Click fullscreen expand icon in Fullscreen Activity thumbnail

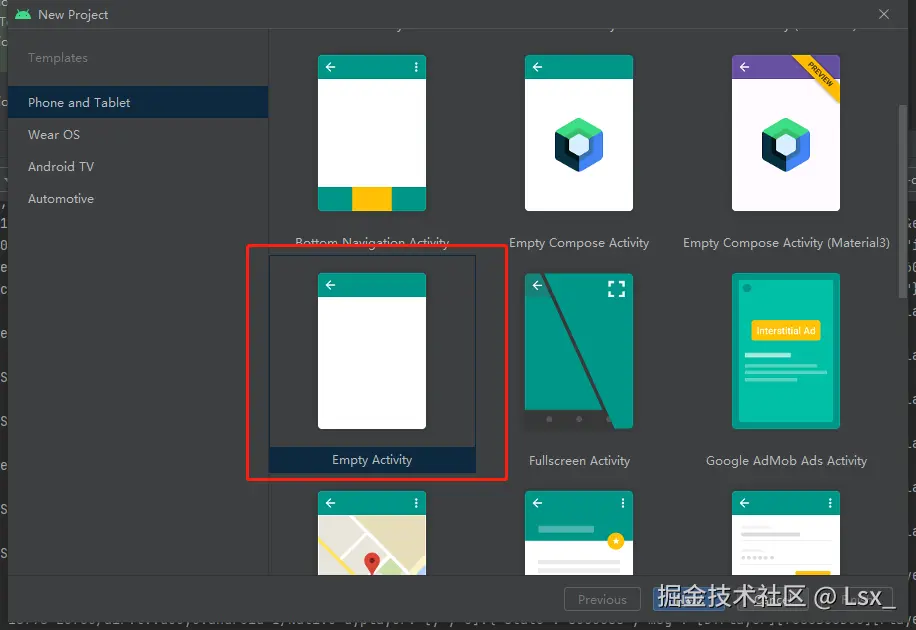pyautogui.click(x=616, y=289)
